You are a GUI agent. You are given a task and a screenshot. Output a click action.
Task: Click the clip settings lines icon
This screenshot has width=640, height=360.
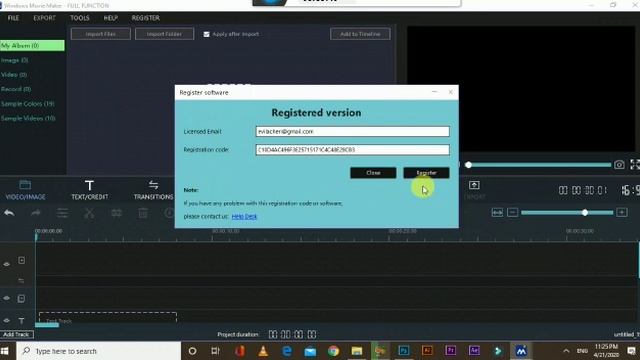tap(62, 213)
